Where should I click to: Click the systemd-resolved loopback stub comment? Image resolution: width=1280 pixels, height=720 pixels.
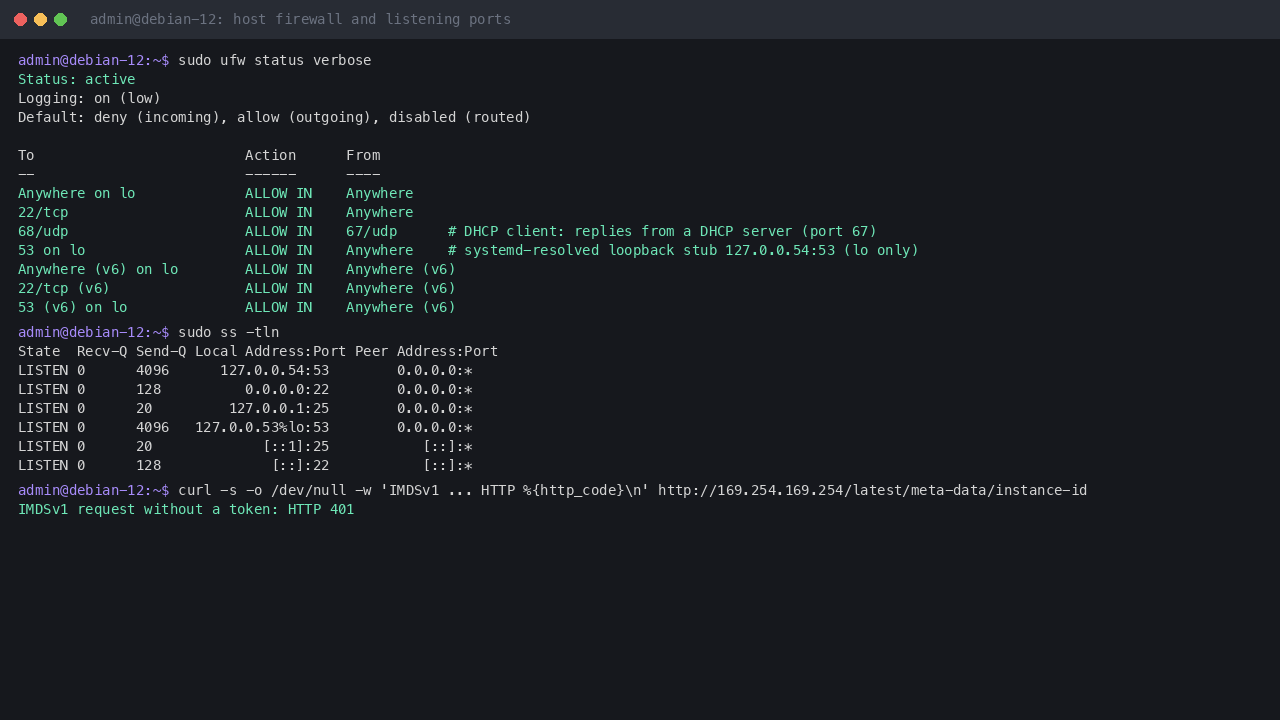tap(684, 250)
